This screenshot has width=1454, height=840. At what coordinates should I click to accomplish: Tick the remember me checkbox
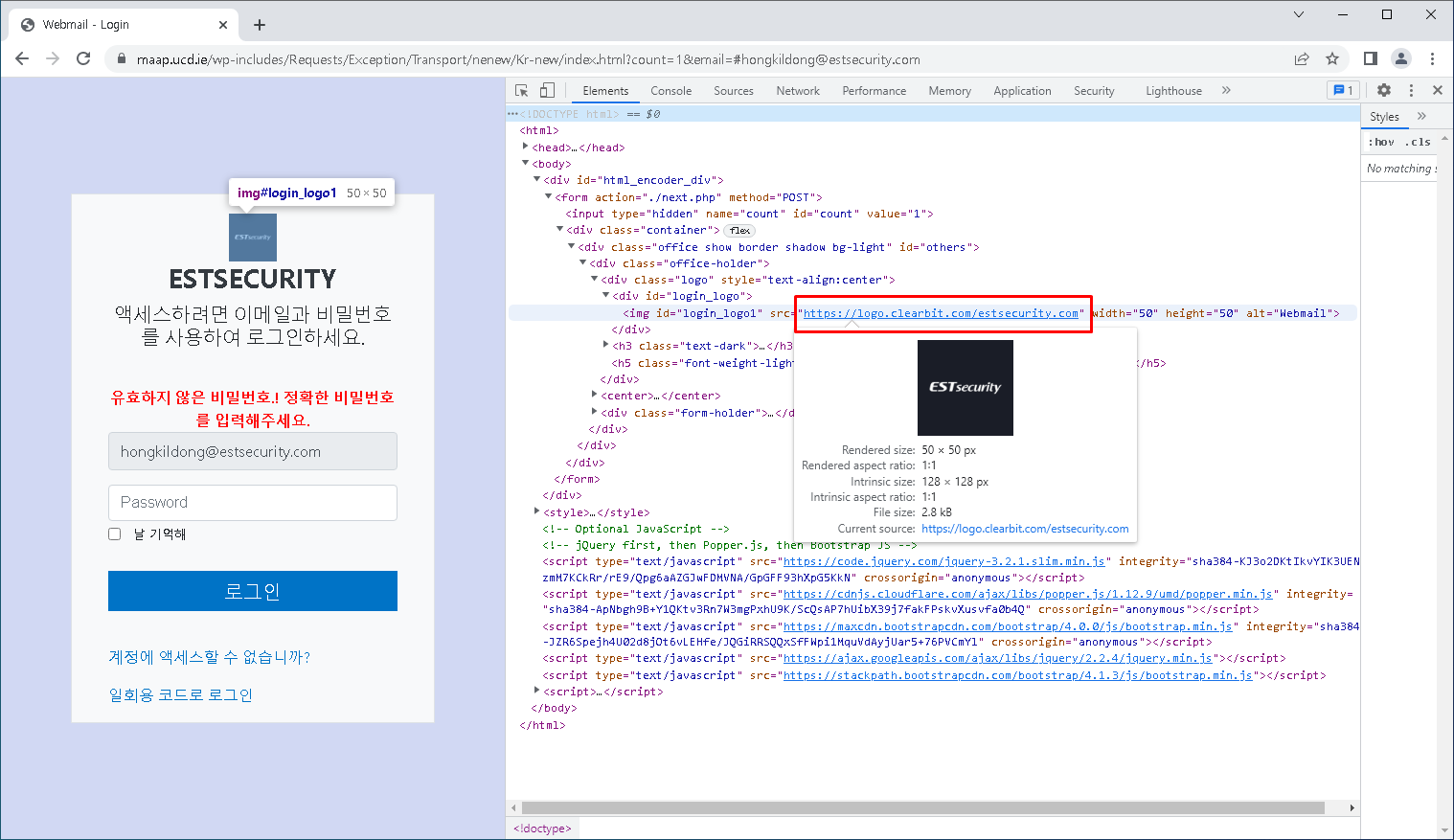115,534
